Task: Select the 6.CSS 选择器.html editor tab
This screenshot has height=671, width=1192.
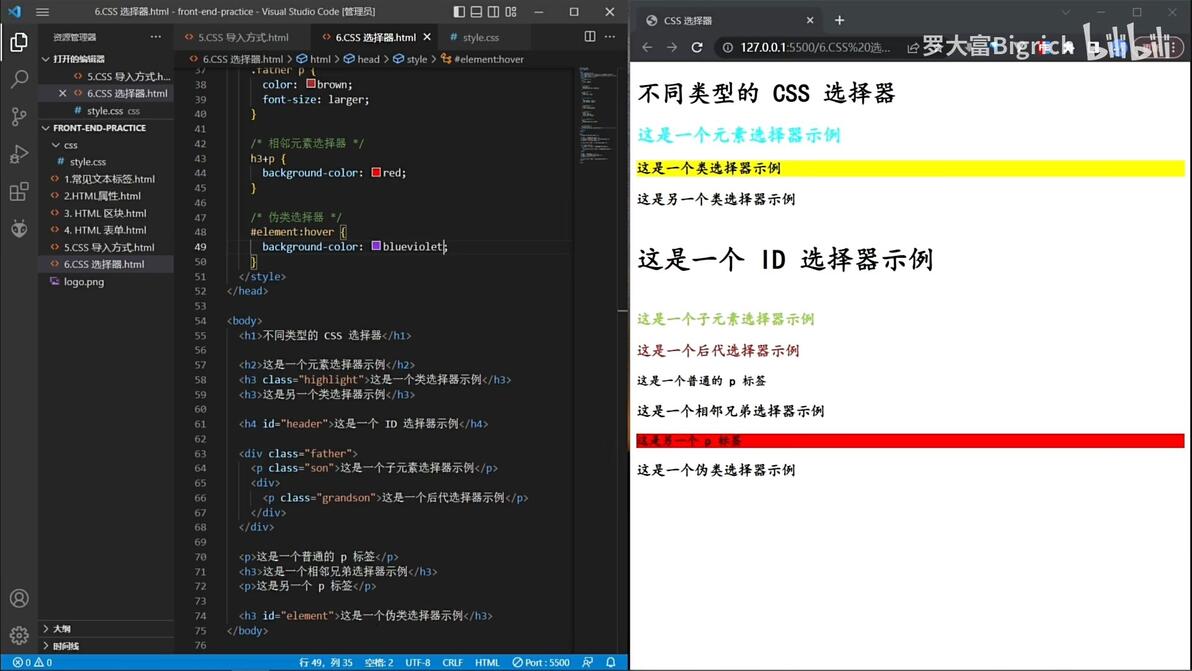Action: pyautogui.click(x=376, y=36)
